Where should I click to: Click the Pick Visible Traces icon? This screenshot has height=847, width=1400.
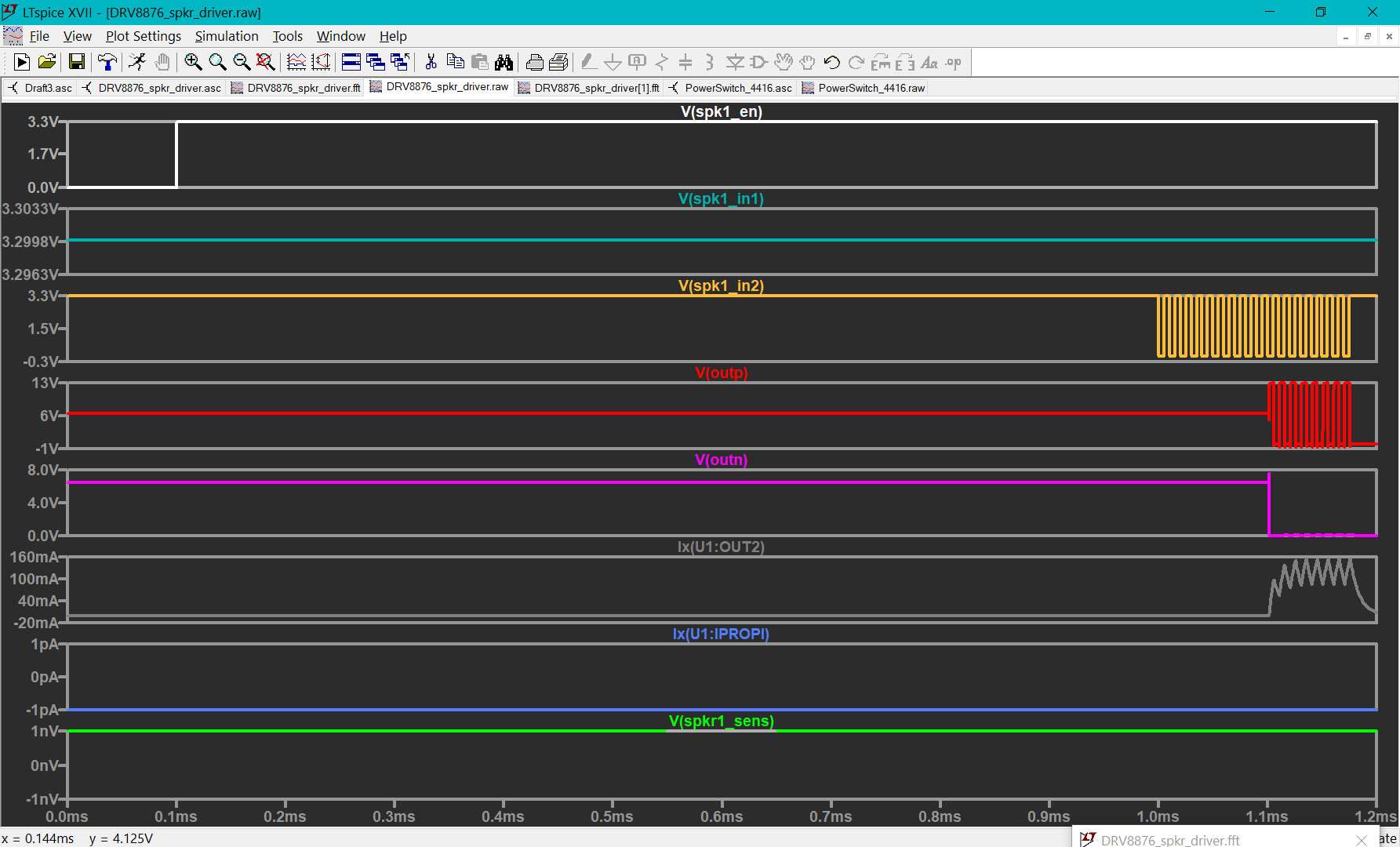296,62
